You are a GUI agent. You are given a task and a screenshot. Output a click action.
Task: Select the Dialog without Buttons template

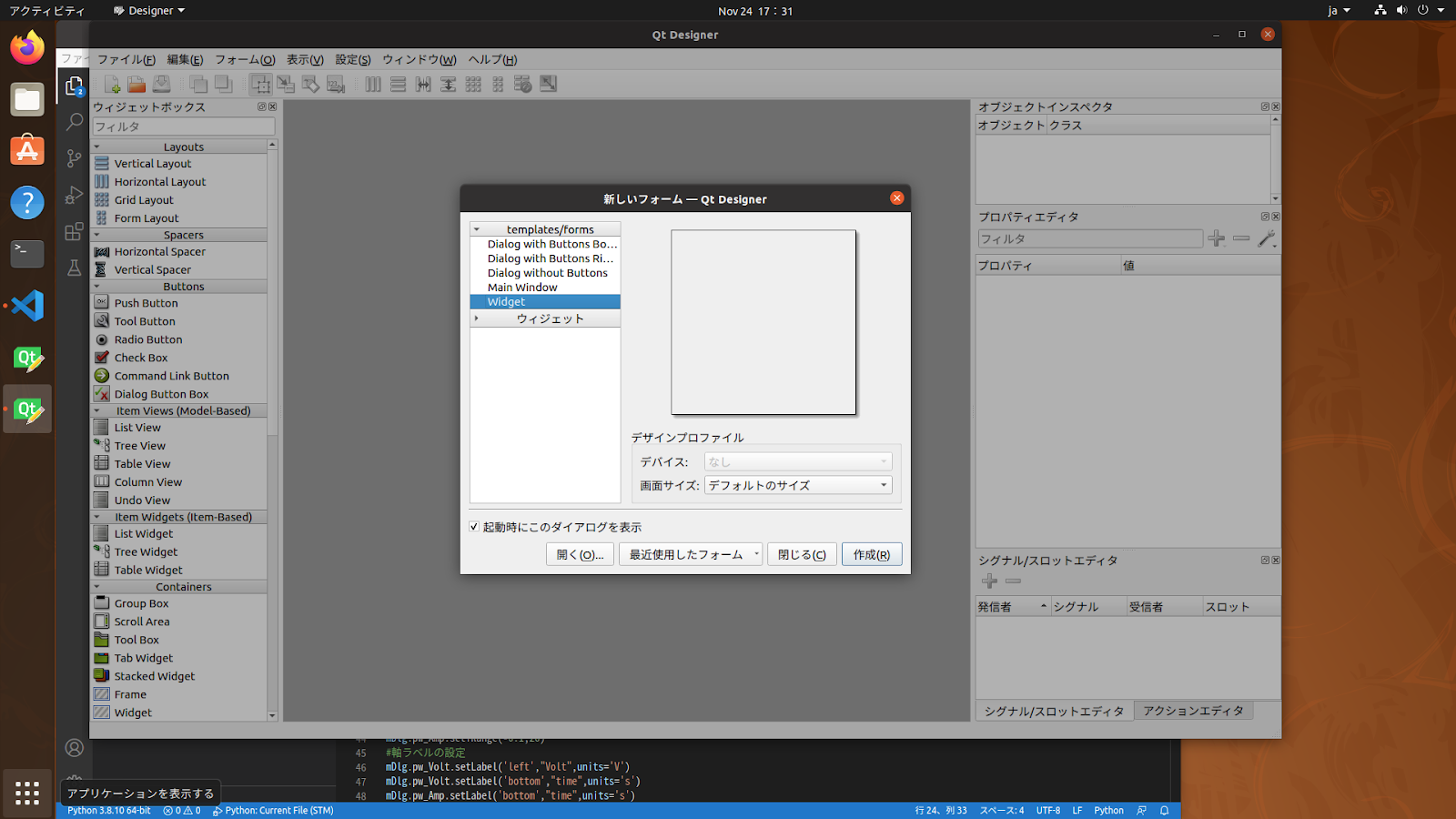click(x=545, y=273)
